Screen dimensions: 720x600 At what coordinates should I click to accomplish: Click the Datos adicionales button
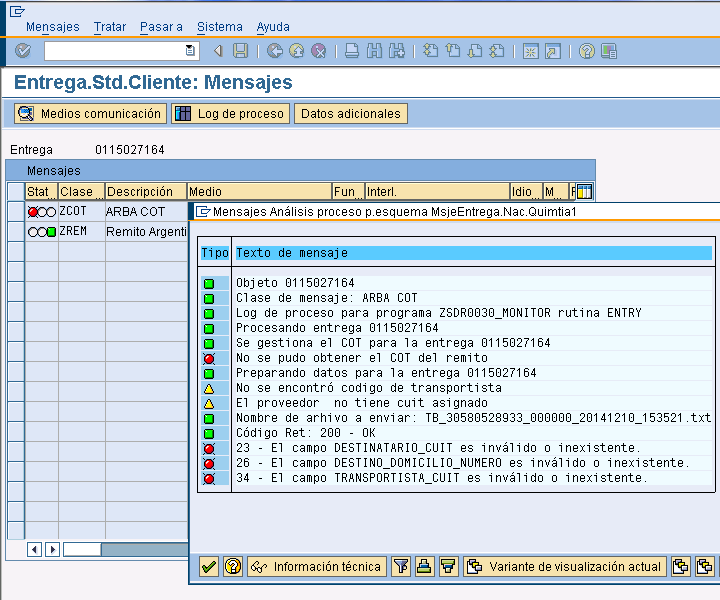pyautogui.click(x=351, y=113)
